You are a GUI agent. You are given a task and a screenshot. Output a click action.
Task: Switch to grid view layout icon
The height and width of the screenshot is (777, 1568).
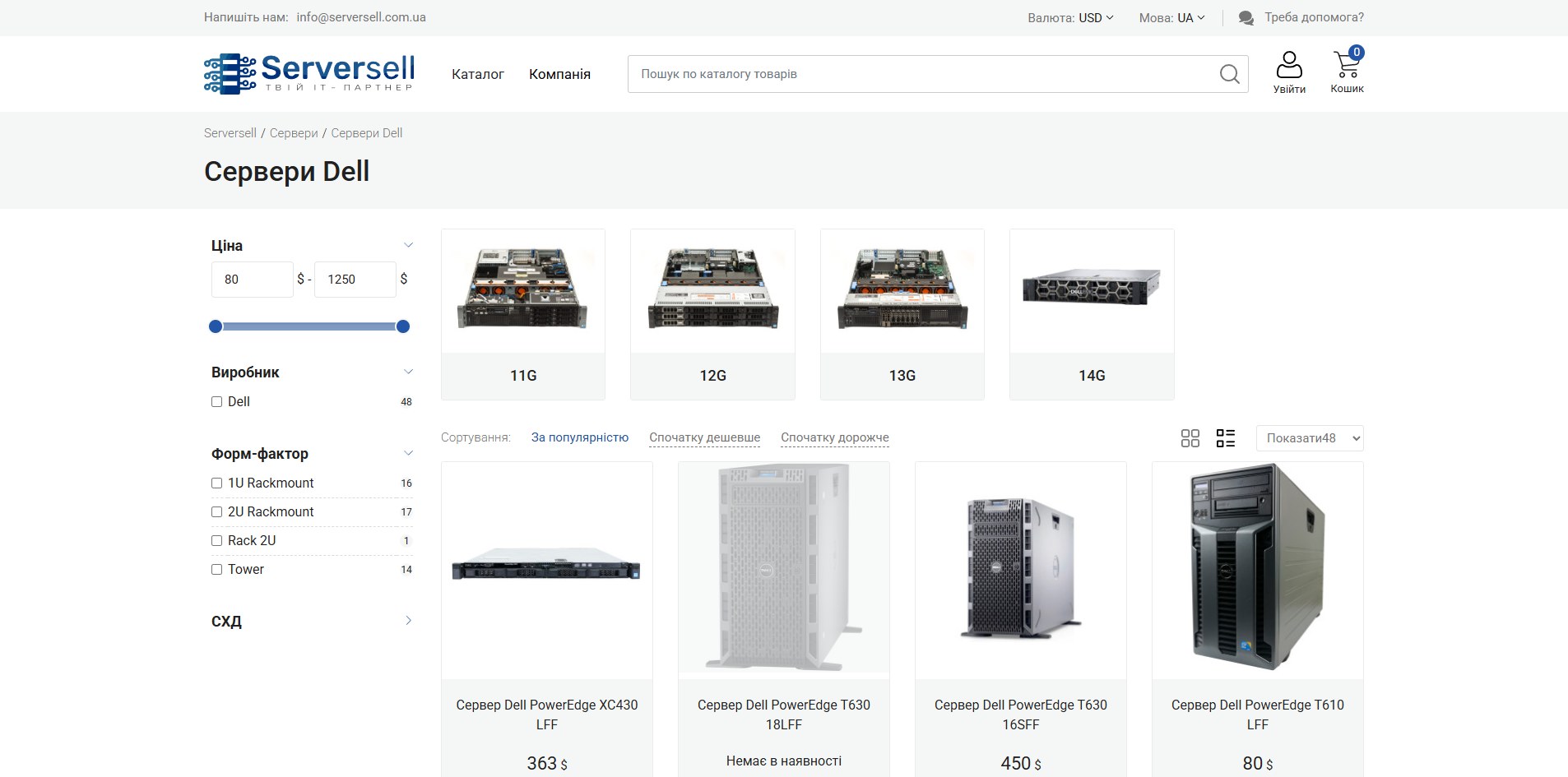click(1190, 438)
